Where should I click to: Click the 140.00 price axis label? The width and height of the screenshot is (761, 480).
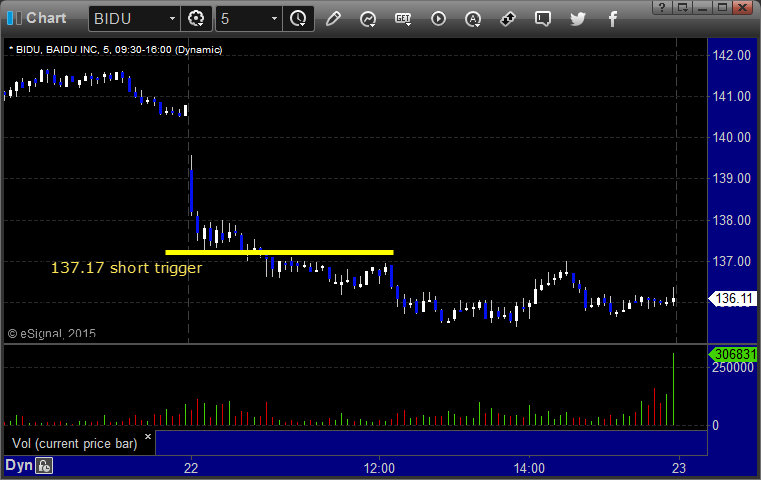[731, 137]
